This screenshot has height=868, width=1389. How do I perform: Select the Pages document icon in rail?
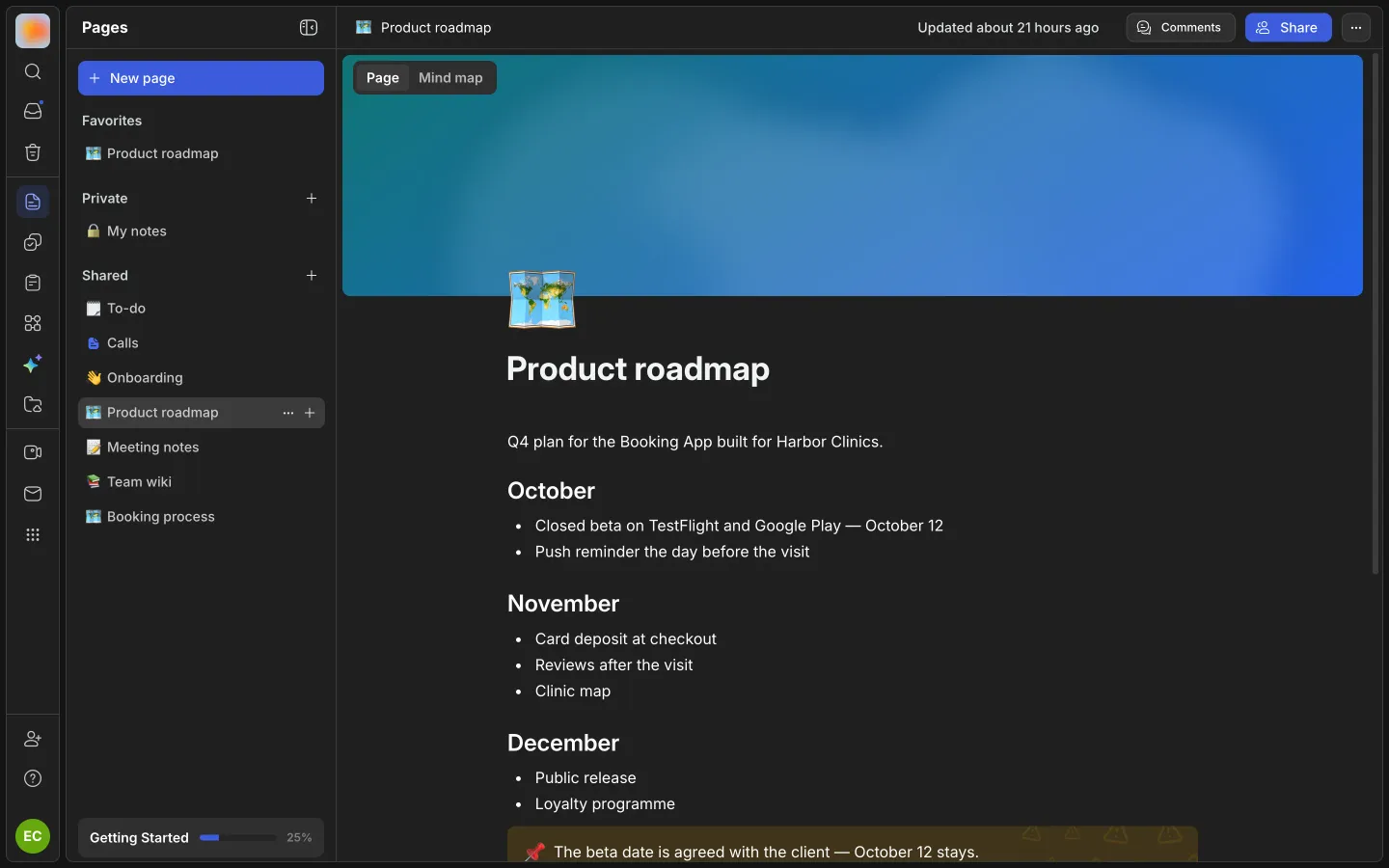33,202
